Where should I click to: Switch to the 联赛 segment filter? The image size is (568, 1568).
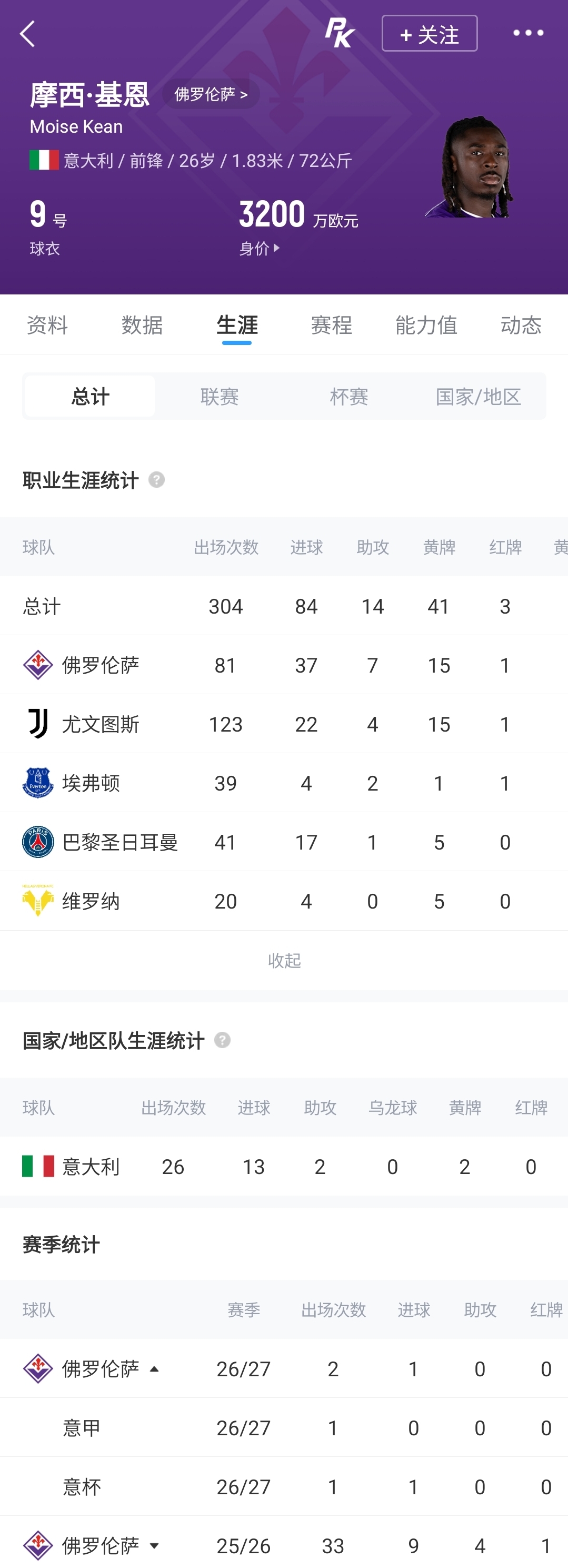(220, 396)
